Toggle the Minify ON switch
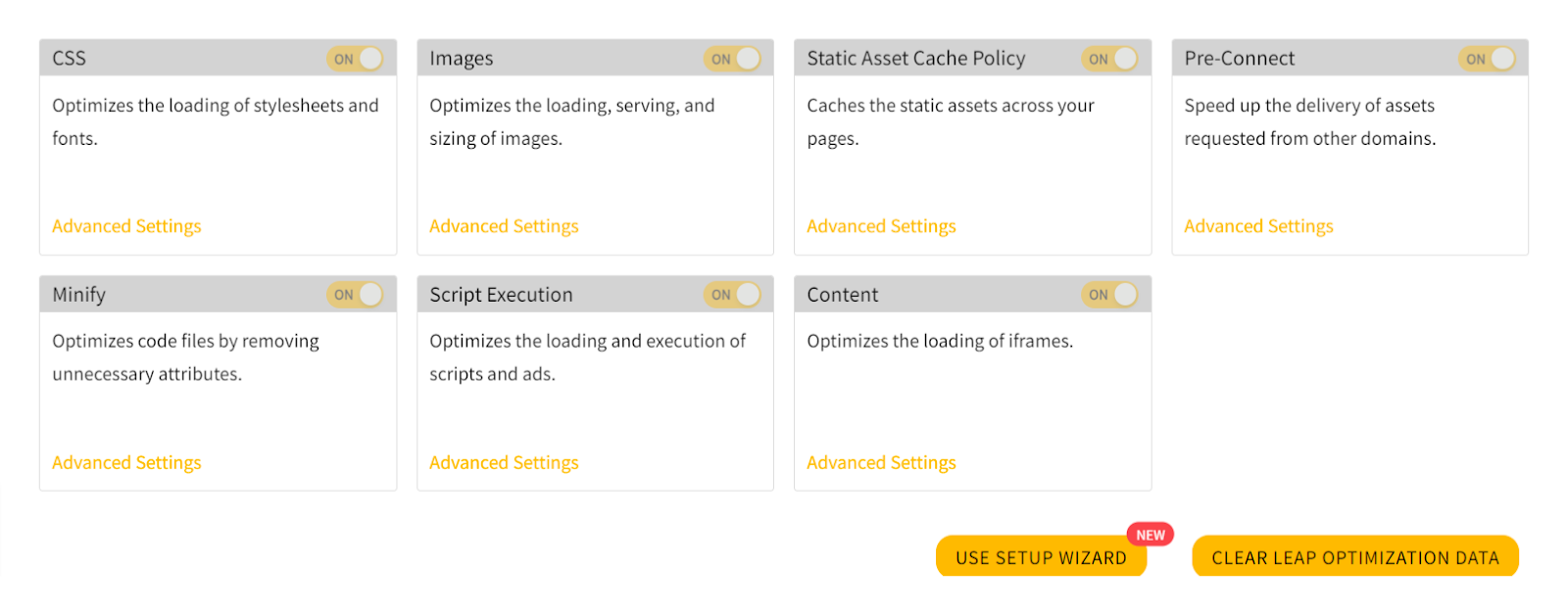Viewport: 1568px width, 615px height. click(355, 295)
